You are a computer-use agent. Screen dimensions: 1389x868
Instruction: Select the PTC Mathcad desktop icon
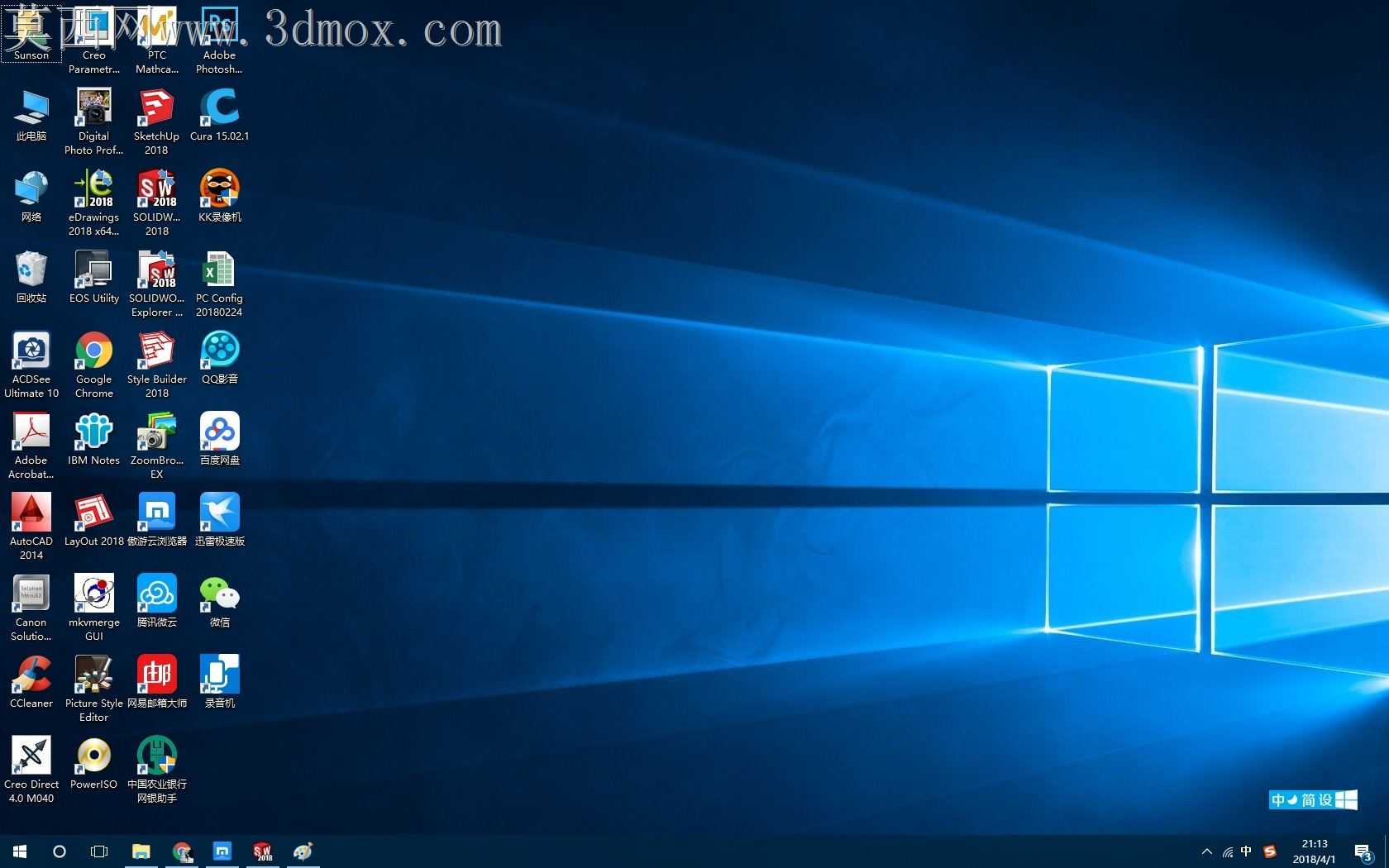(157, 40)
